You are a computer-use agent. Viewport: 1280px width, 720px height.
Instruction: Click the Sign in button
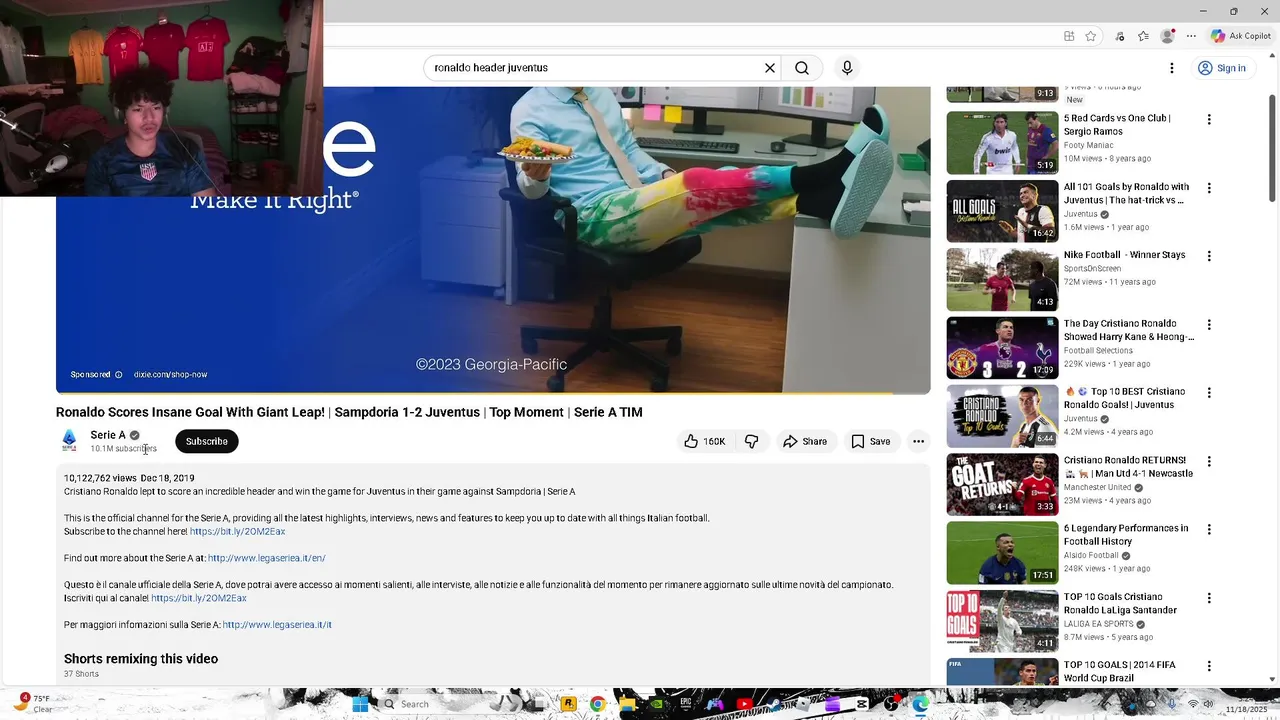click(x=1222, y=68)
